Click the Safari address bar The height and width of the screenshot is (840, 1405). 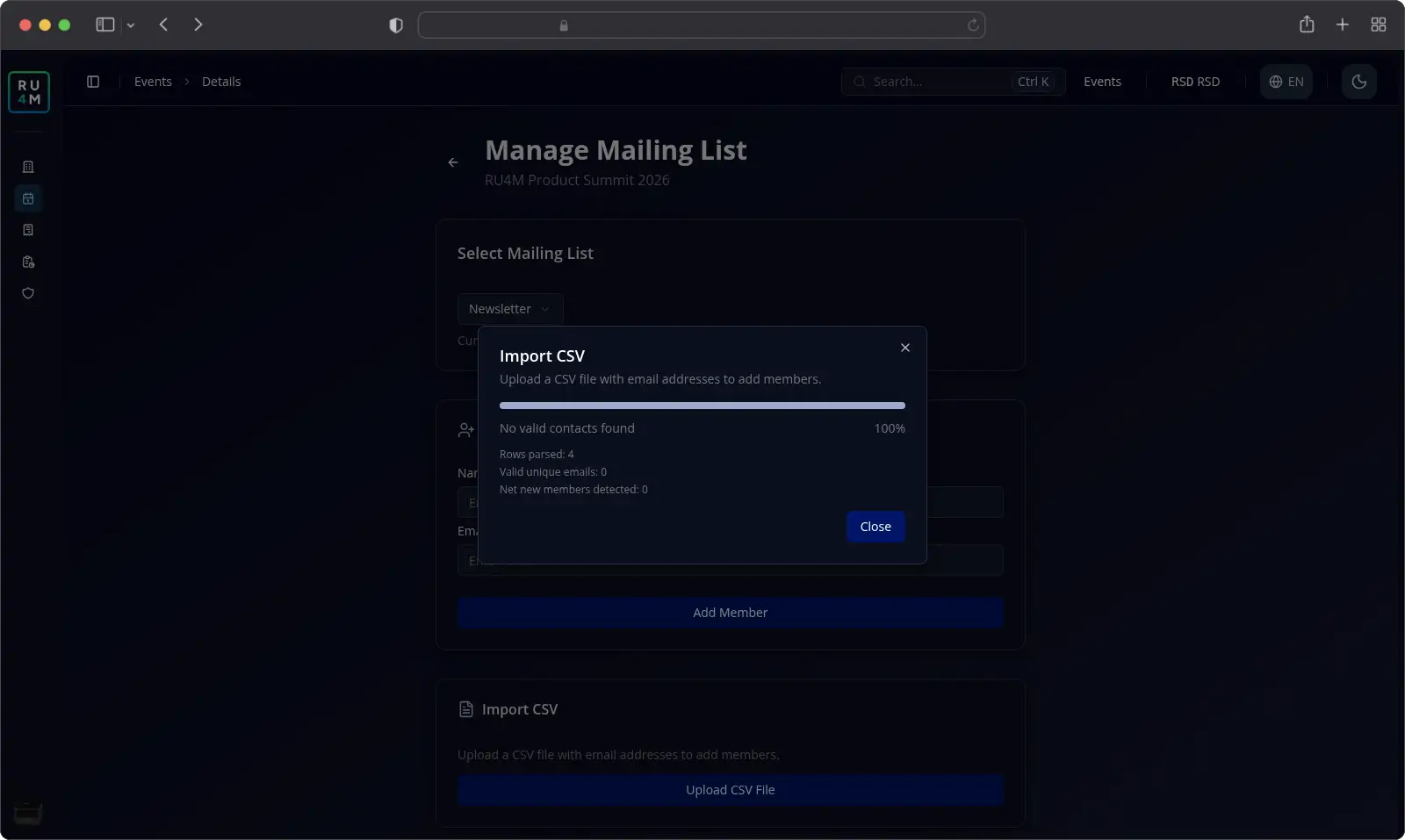pyautogui.click(x=702, y=25)
